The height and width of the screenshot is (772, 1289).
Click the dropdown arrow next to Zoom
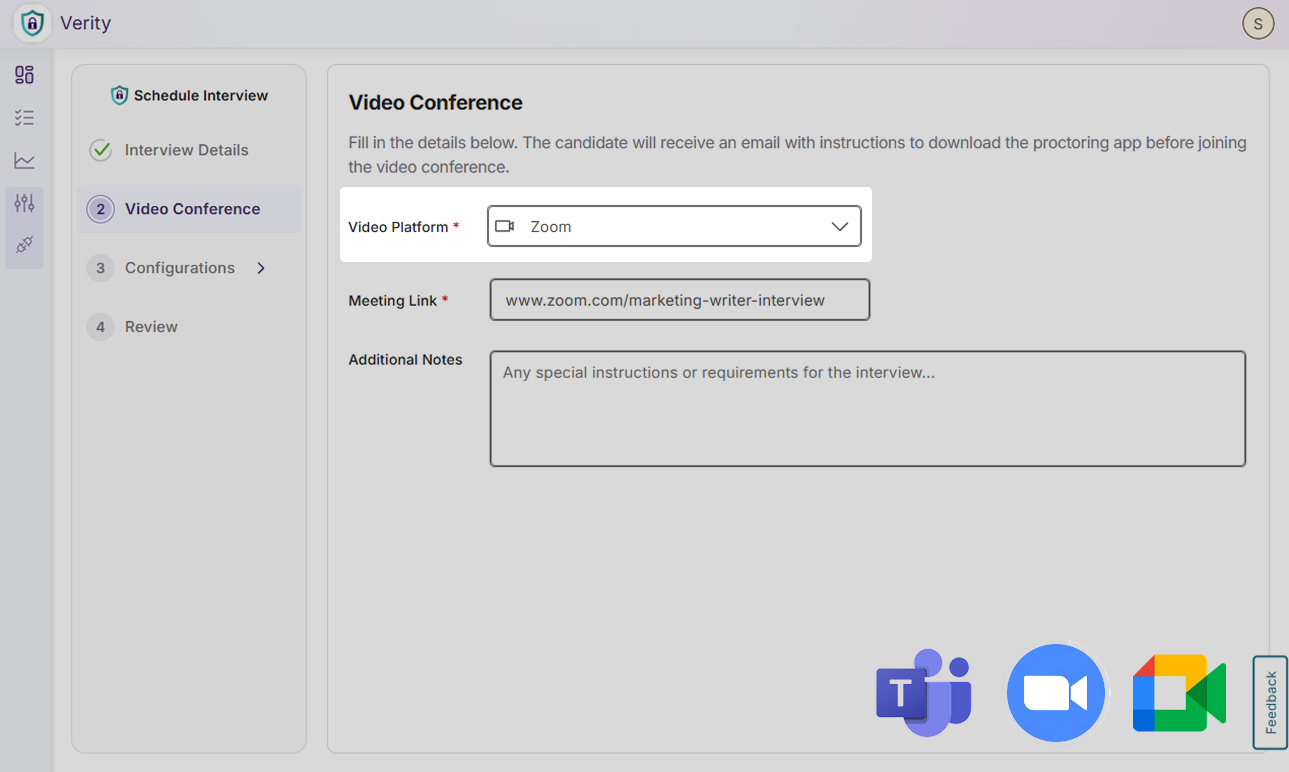pyautogui.click(x=840, y=226)
